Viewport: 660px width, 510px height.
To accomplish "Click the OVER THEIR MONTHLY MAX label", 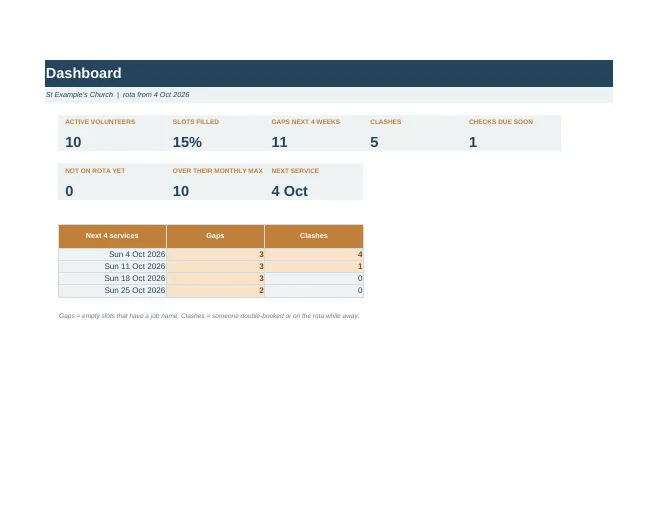I will pyautogui.click(x=218, y=171).
